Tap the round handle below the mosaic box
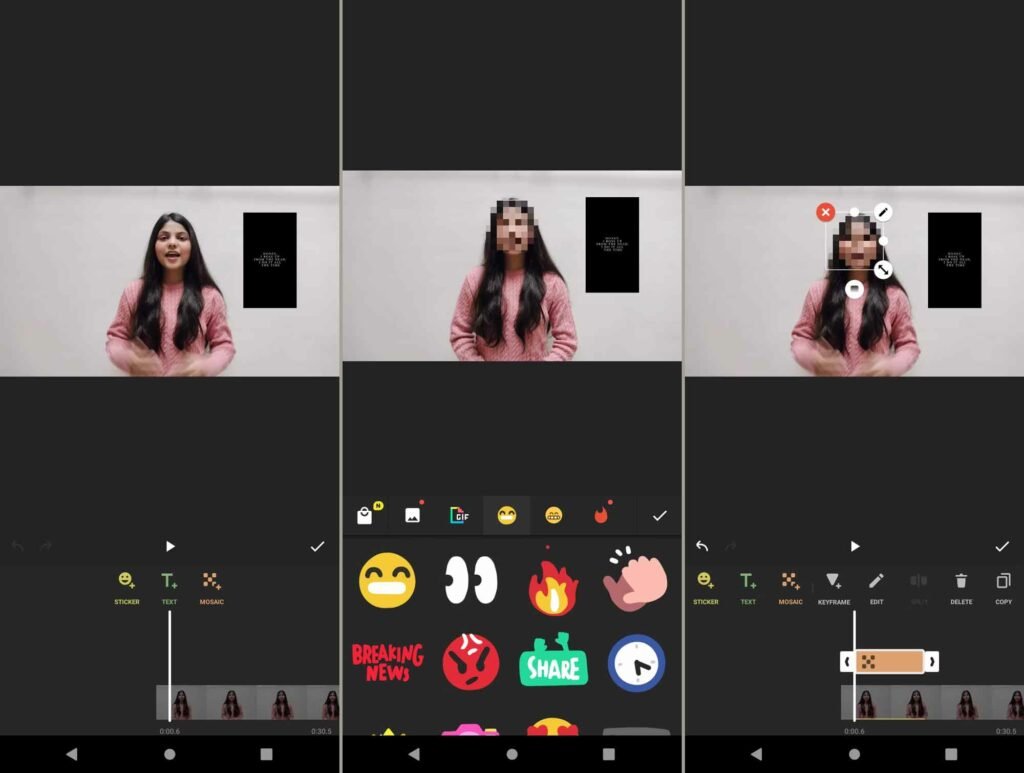This screenshot has width=1024, height=773. [854, 289]
